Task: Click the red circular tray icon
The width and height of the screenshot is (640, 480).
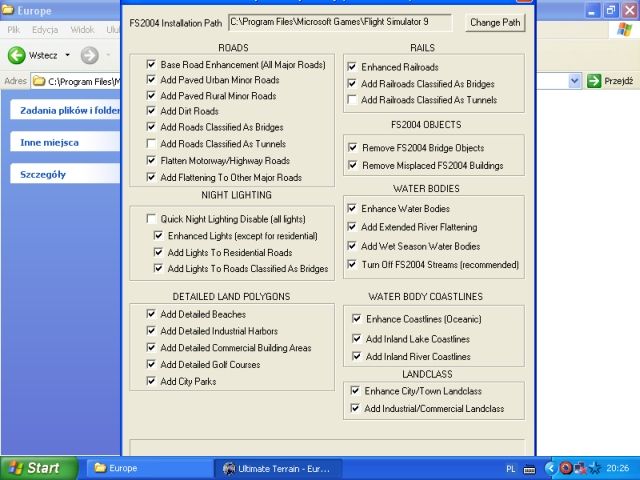Action: (x=565, y=468)
